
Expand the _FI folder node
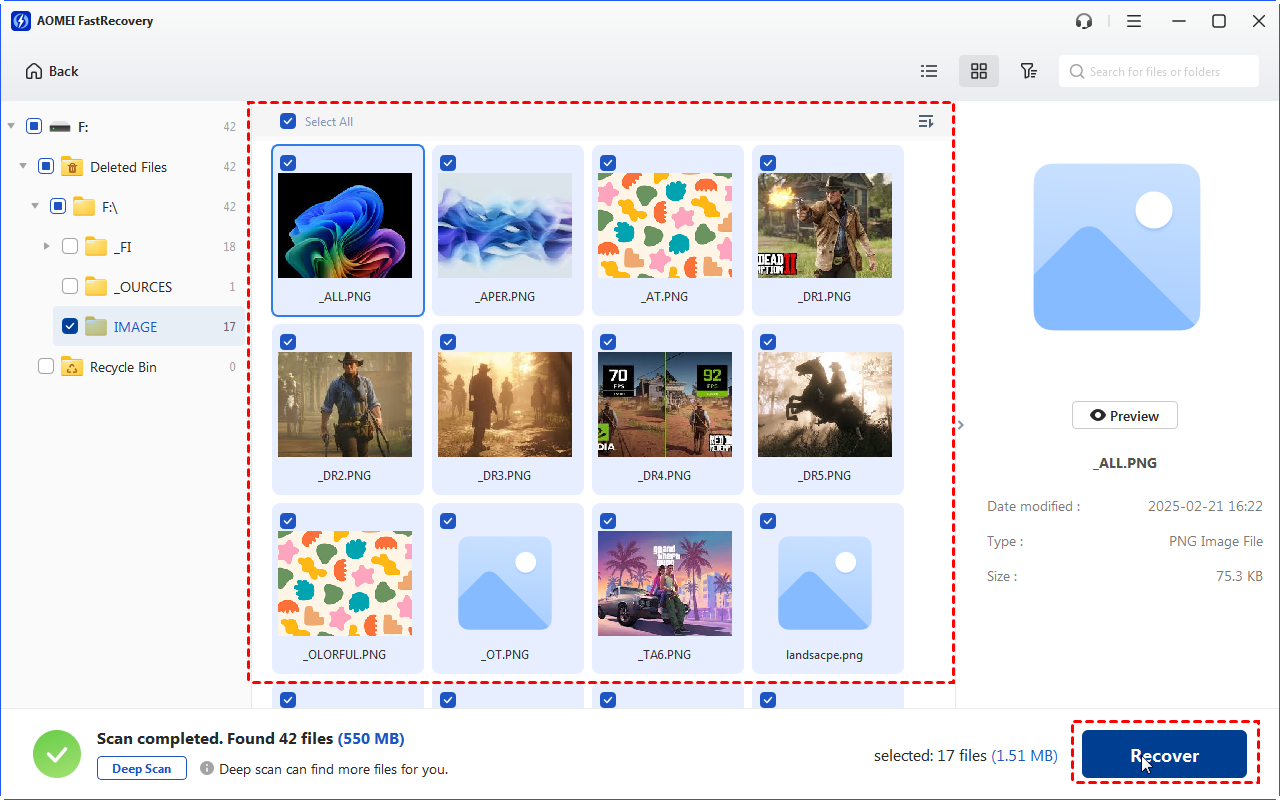coord(46,247)
